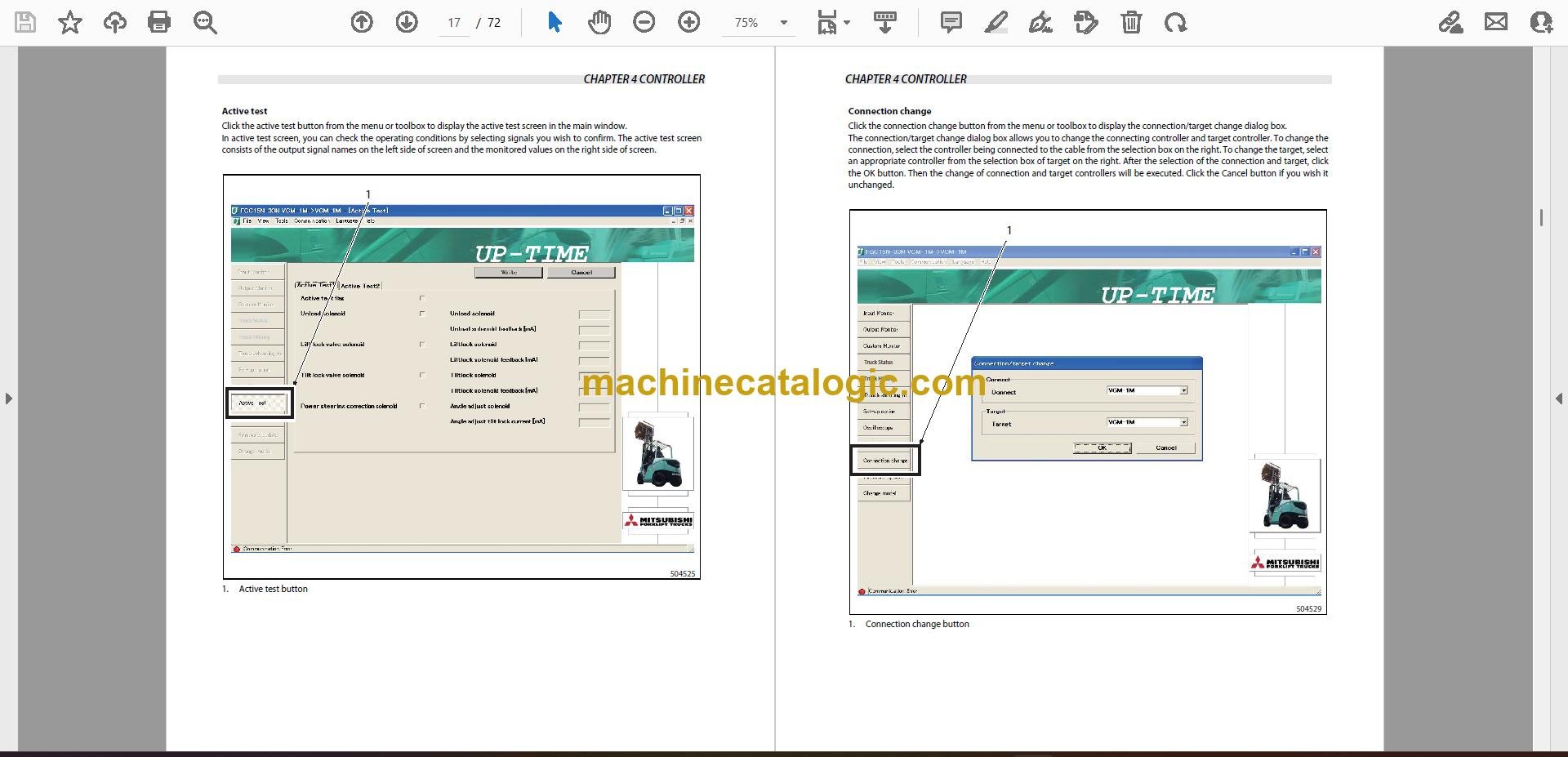Click the total page count '72'
The height and width of the screenshot is (757, 1568).
pyautogui.click(x=494, y=23)
